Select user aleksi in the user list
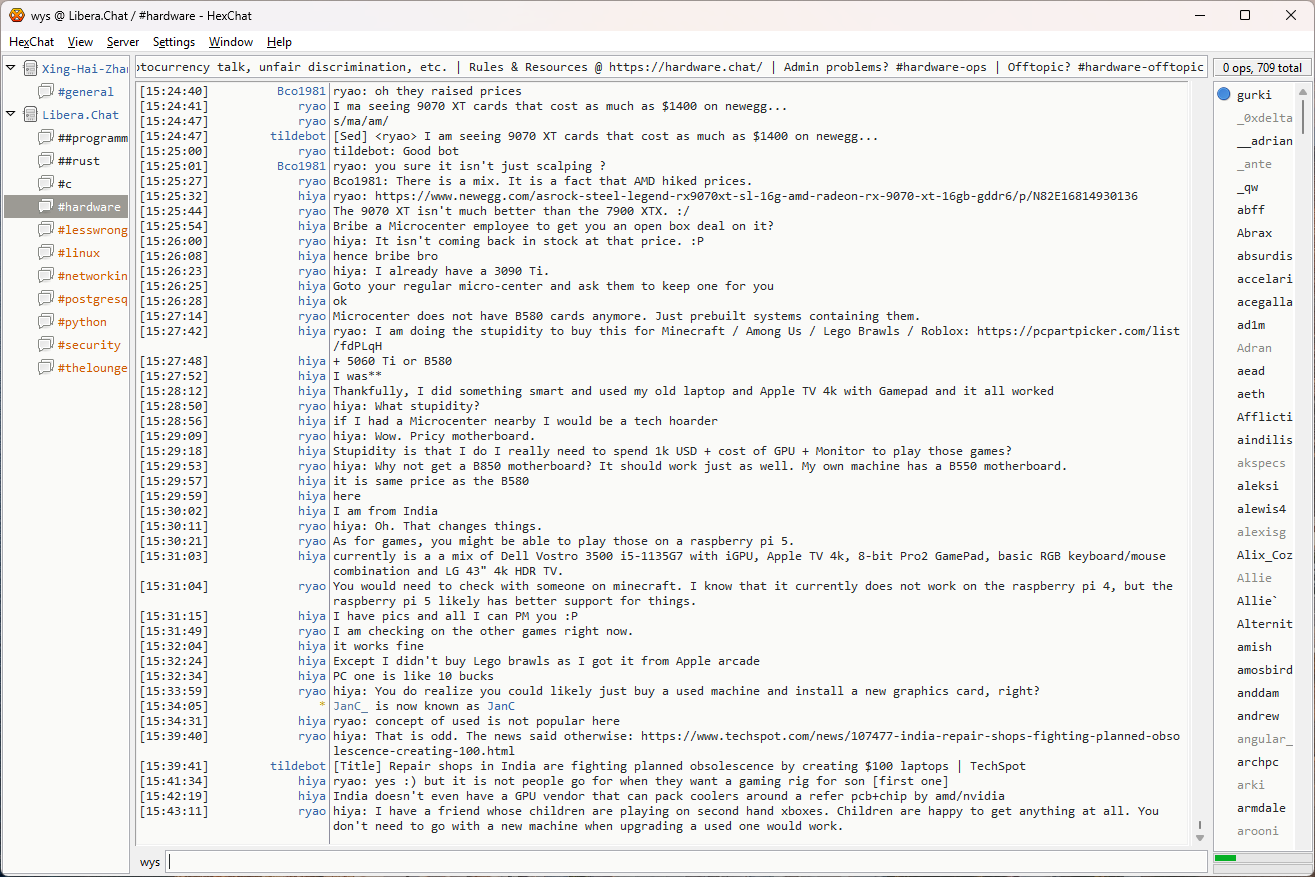 (1257, 486)
